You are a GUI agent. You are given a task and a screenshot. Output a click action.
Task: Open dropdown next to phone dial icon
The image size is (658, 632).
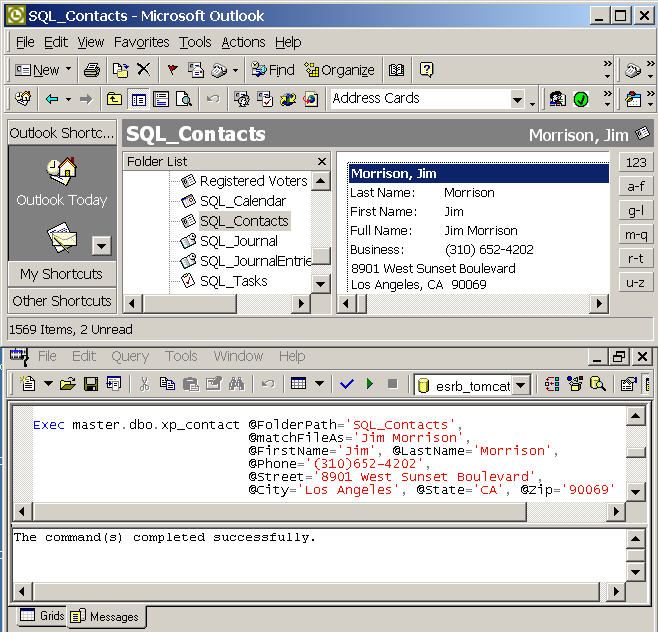(x=235, y=70)
